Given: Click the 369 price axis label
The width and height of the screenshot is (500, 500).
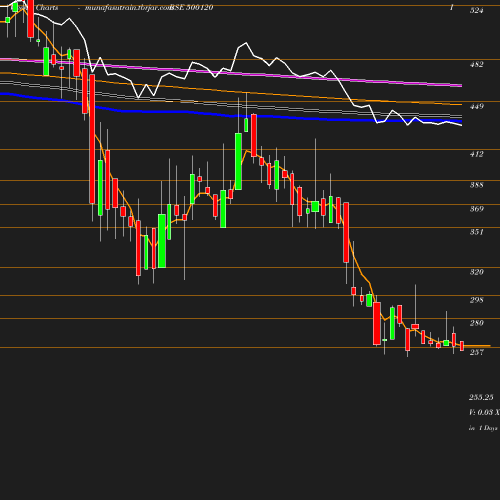Looking at the screenshot, I should click(476, 209).
